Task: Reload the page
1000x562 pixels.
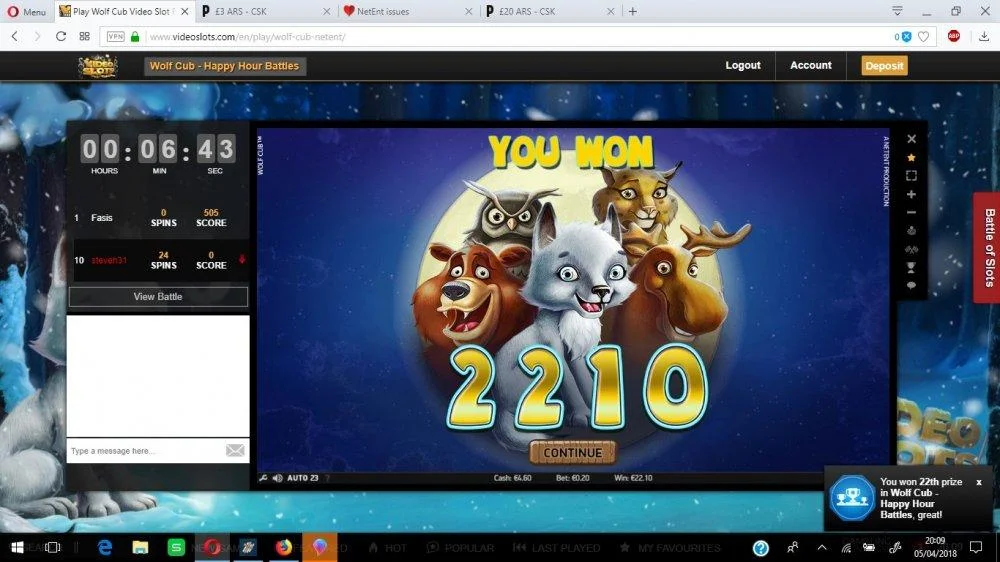Action: [61, 36]
